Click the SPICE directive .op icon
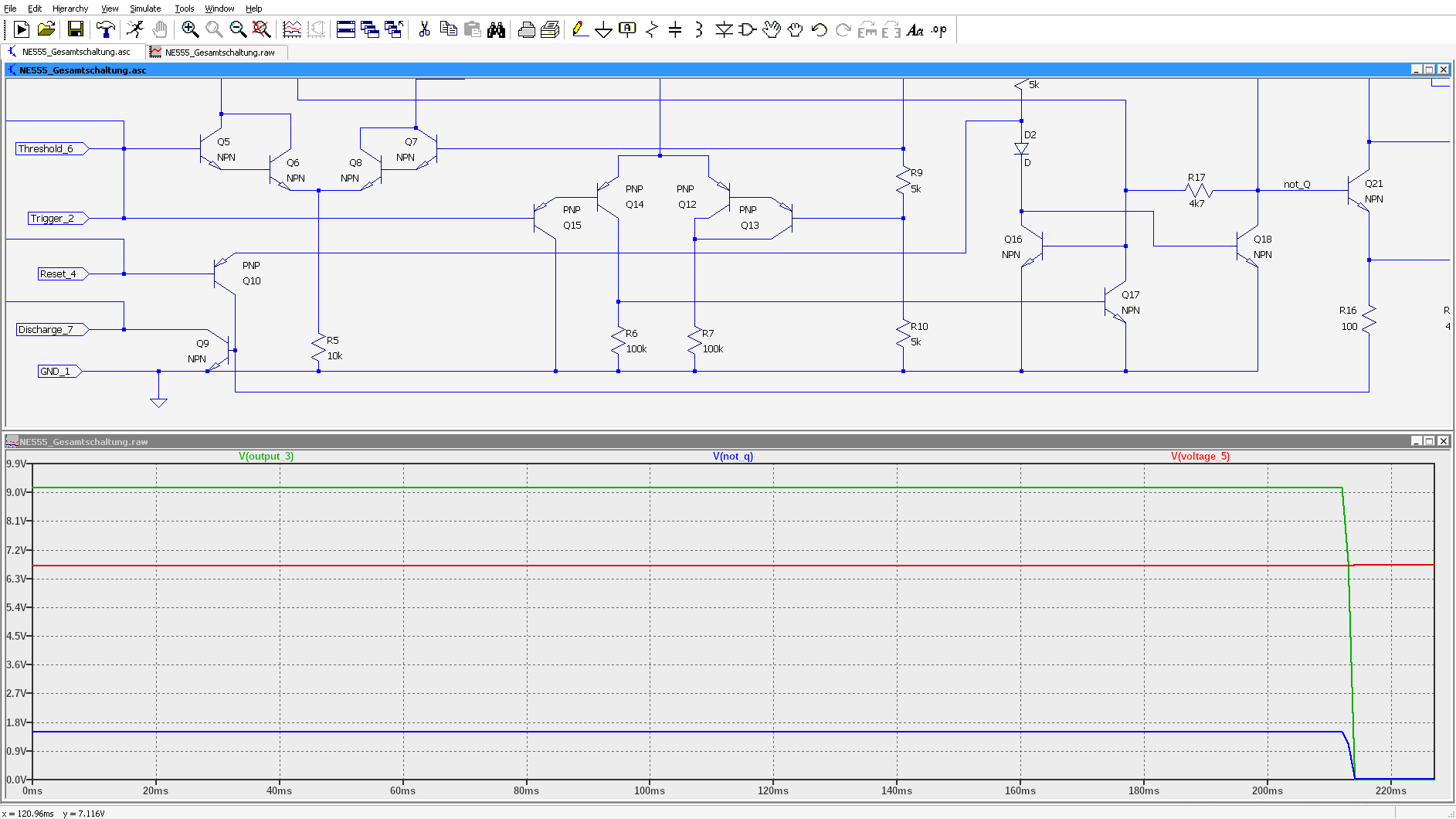Screen dimensions: 1456x819 coord(938,29)
